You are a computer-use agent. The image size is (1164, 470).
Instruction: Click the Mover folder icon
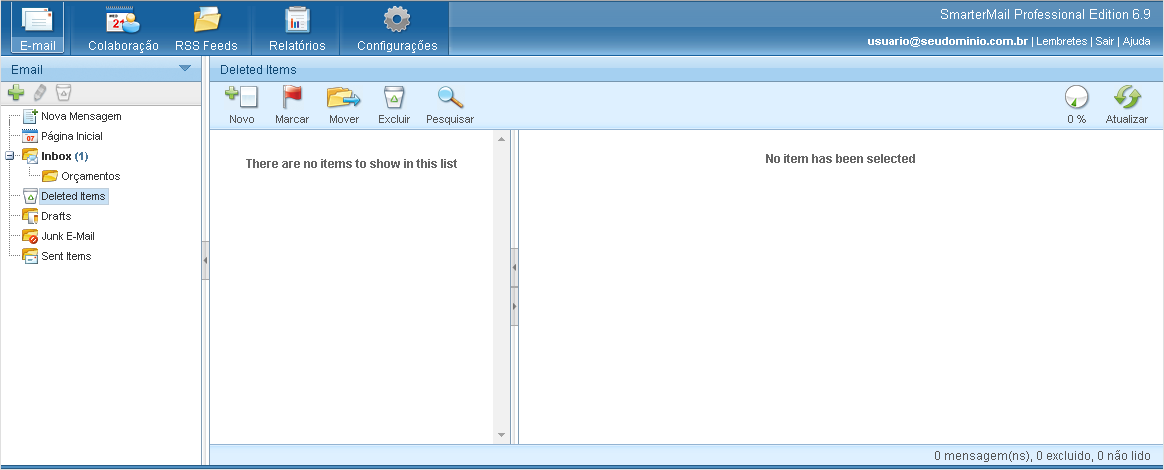point(343,98)
